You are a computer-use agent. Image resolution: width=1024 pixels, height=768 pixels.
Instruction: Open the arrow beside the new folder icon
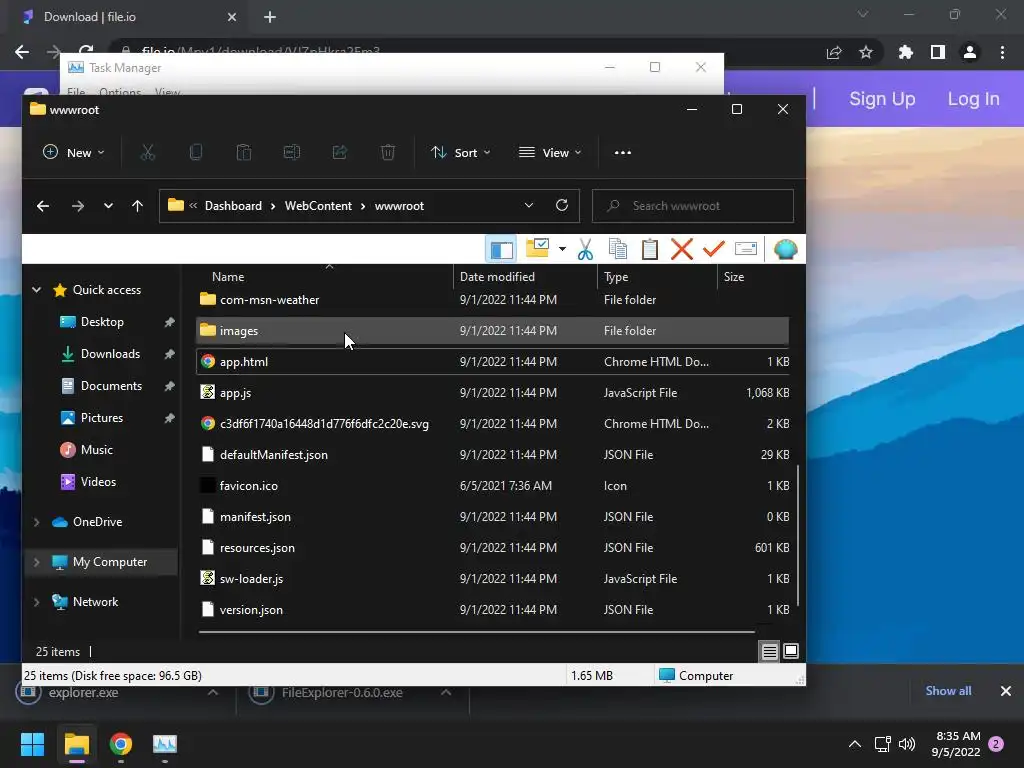[562, 249]
